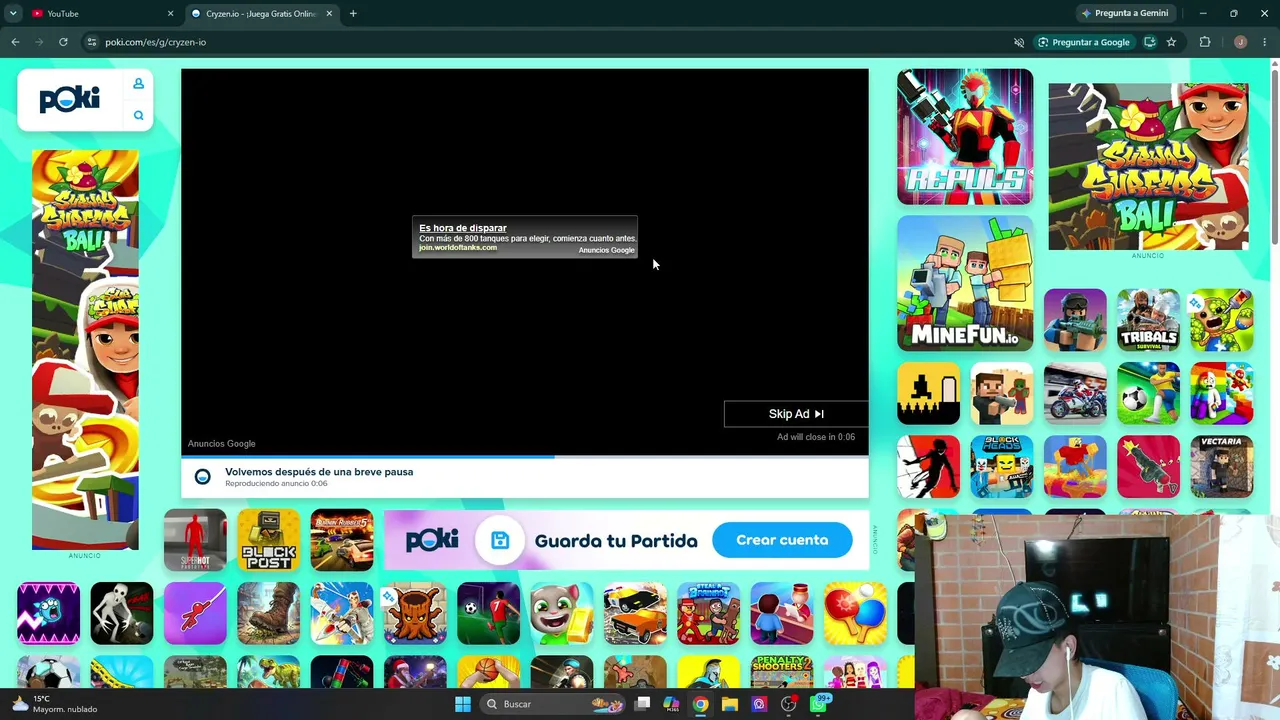This screenshot has width=1280, height=720.
Task: Open the Tribals Survival game
Action: (x=1148, y=320)
